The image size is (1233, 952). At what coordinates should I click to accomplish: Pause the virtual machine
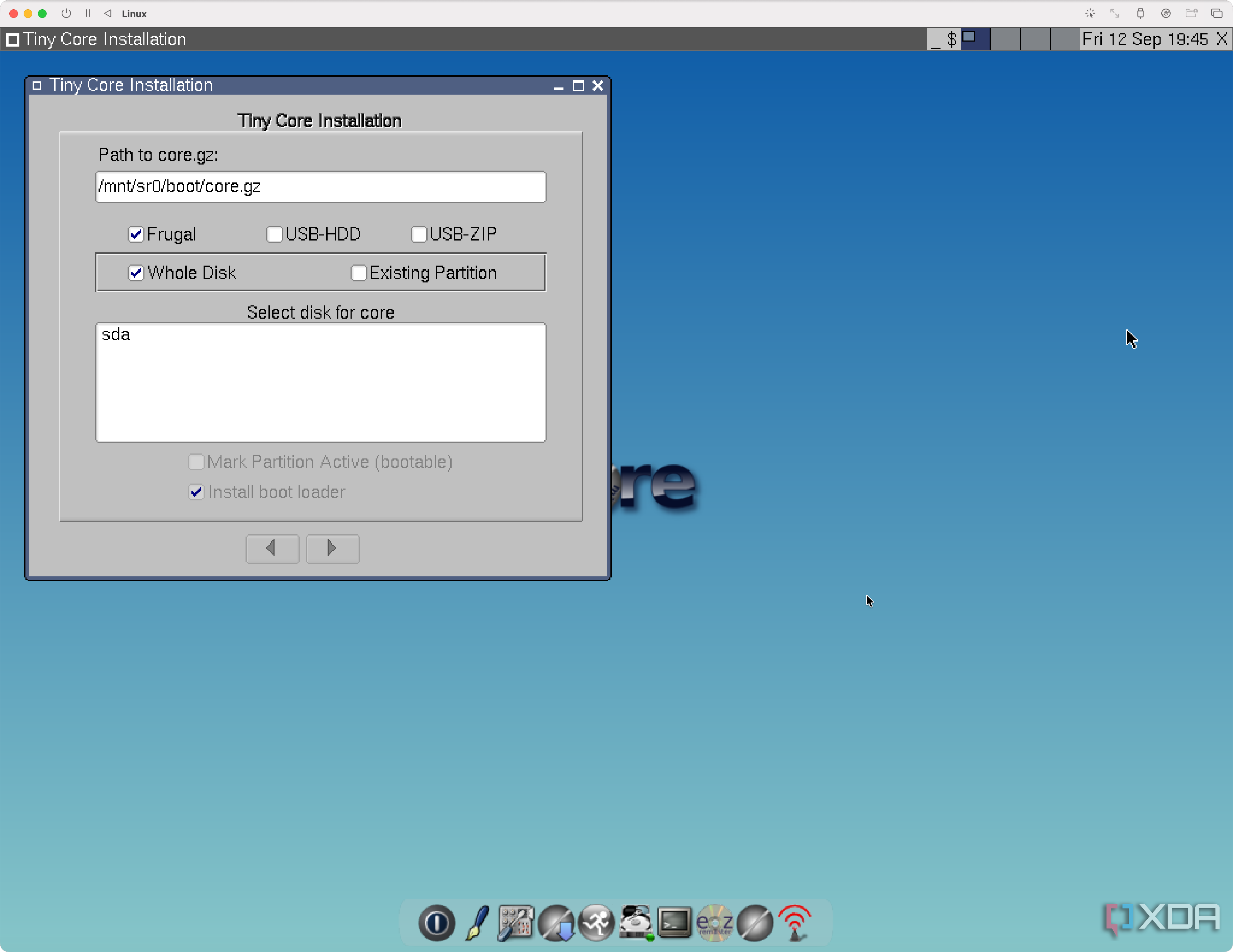point(87,13)
